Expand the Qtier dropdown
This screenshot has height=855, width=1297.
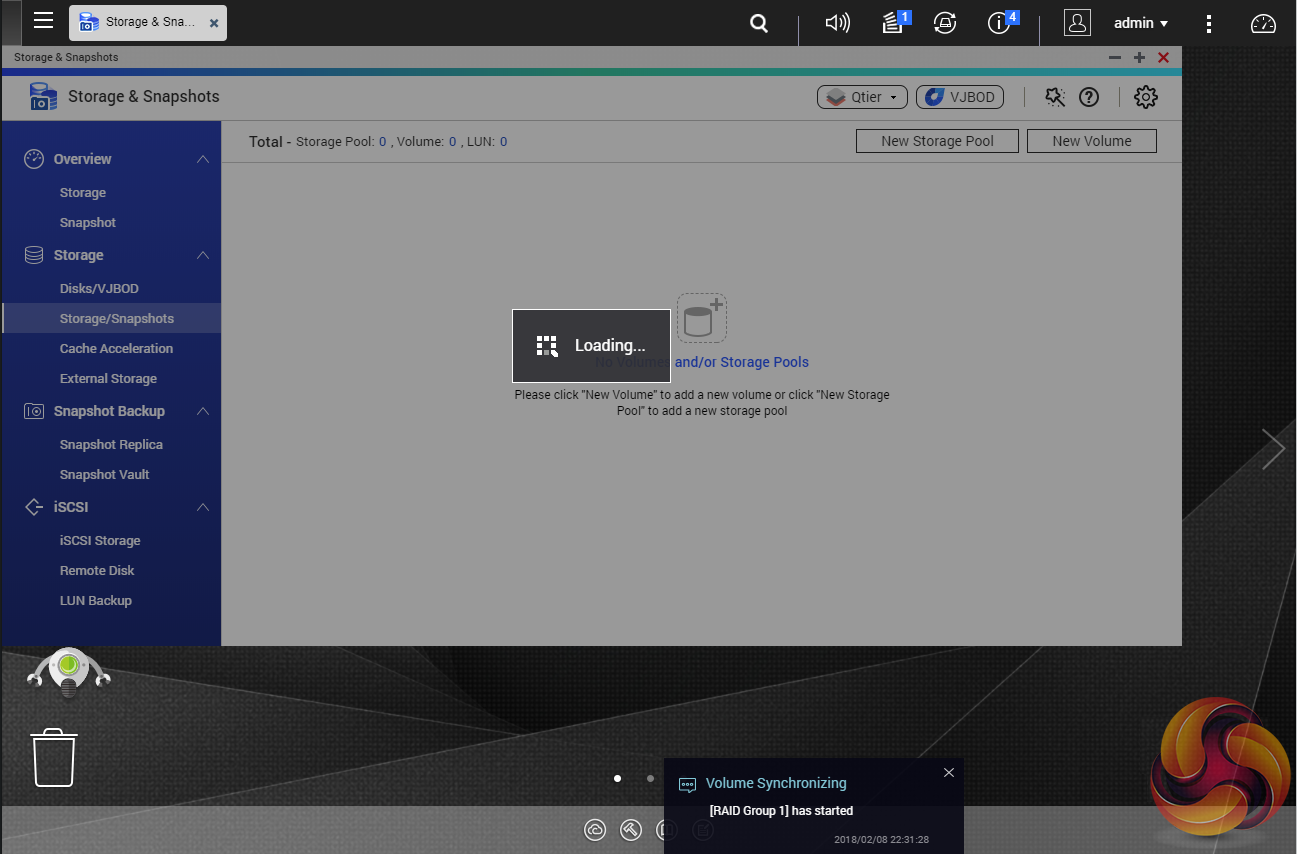[x=862, y=97]
